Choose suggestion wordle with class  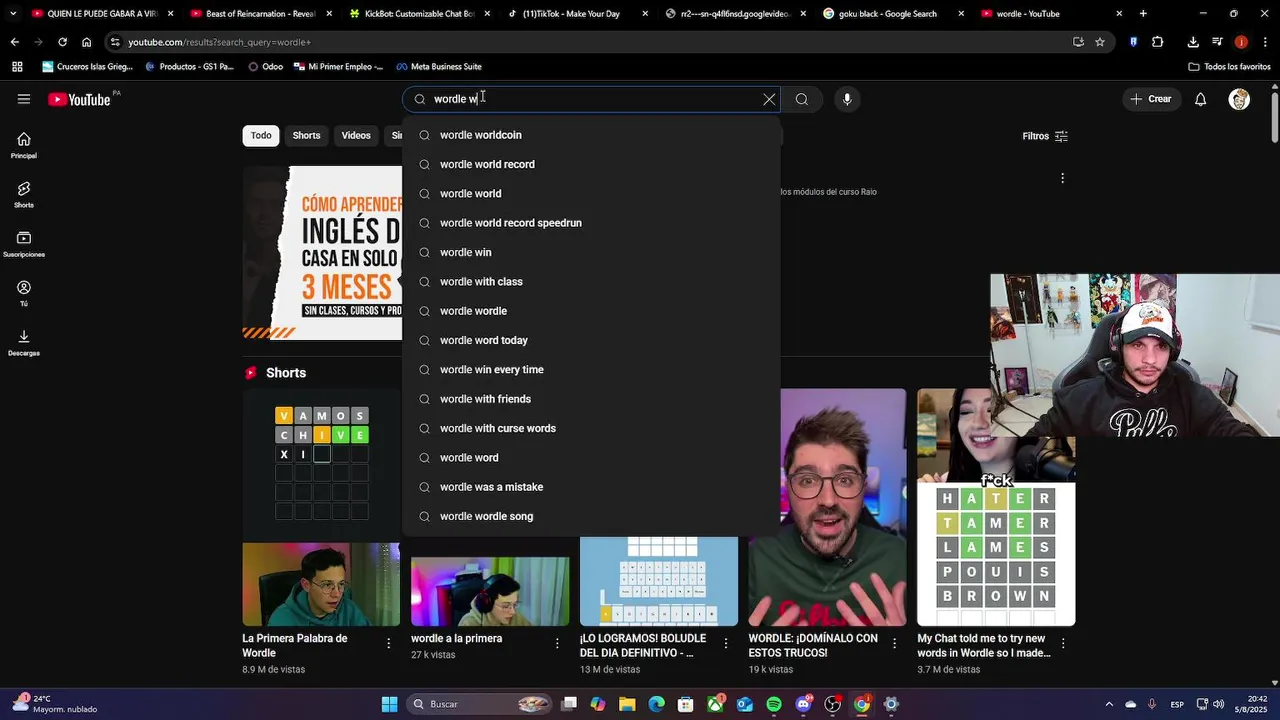[591, 282]
